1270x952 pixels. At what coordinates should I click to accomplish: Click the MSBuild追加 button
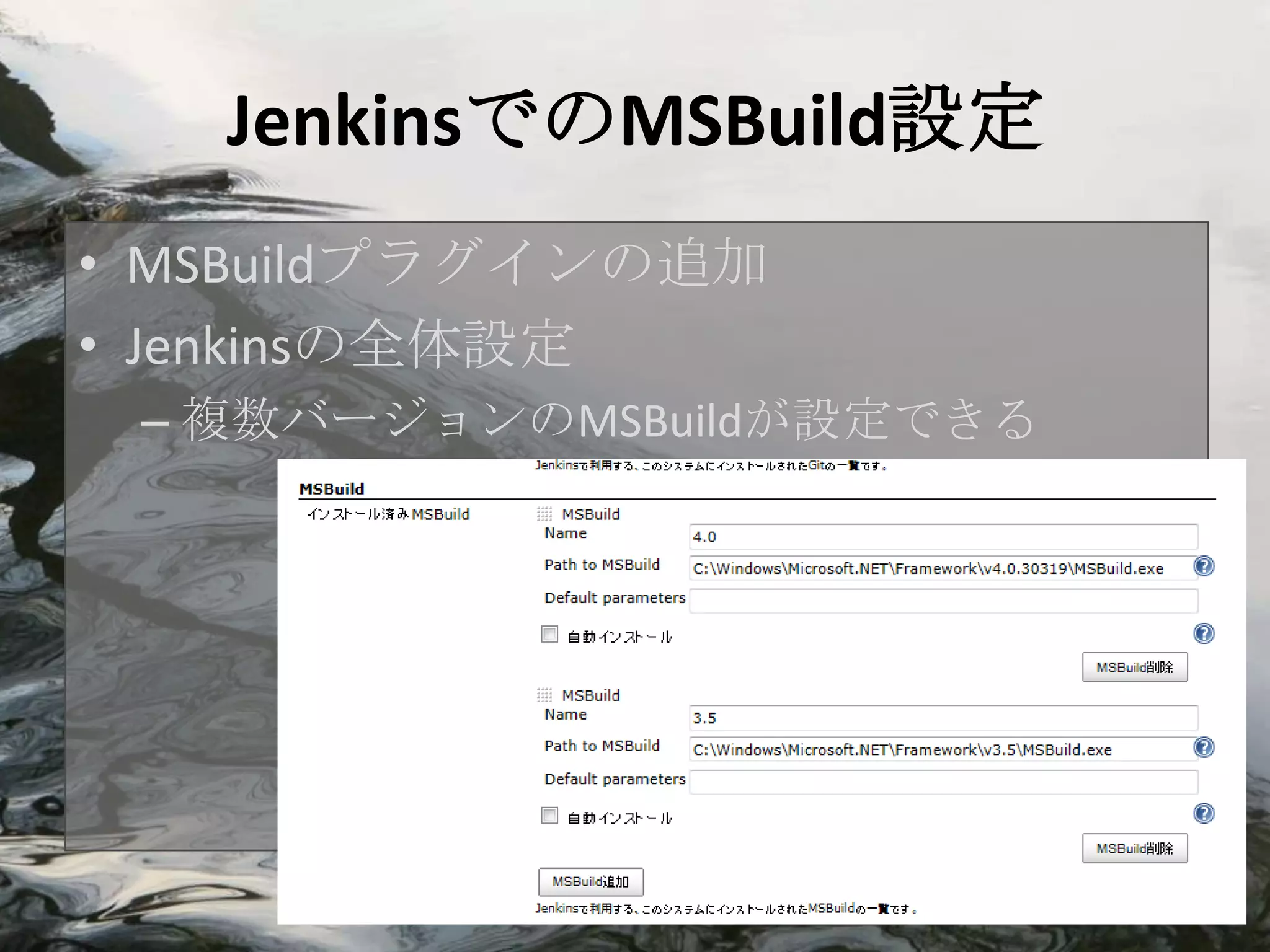click(x=591, y=881)
